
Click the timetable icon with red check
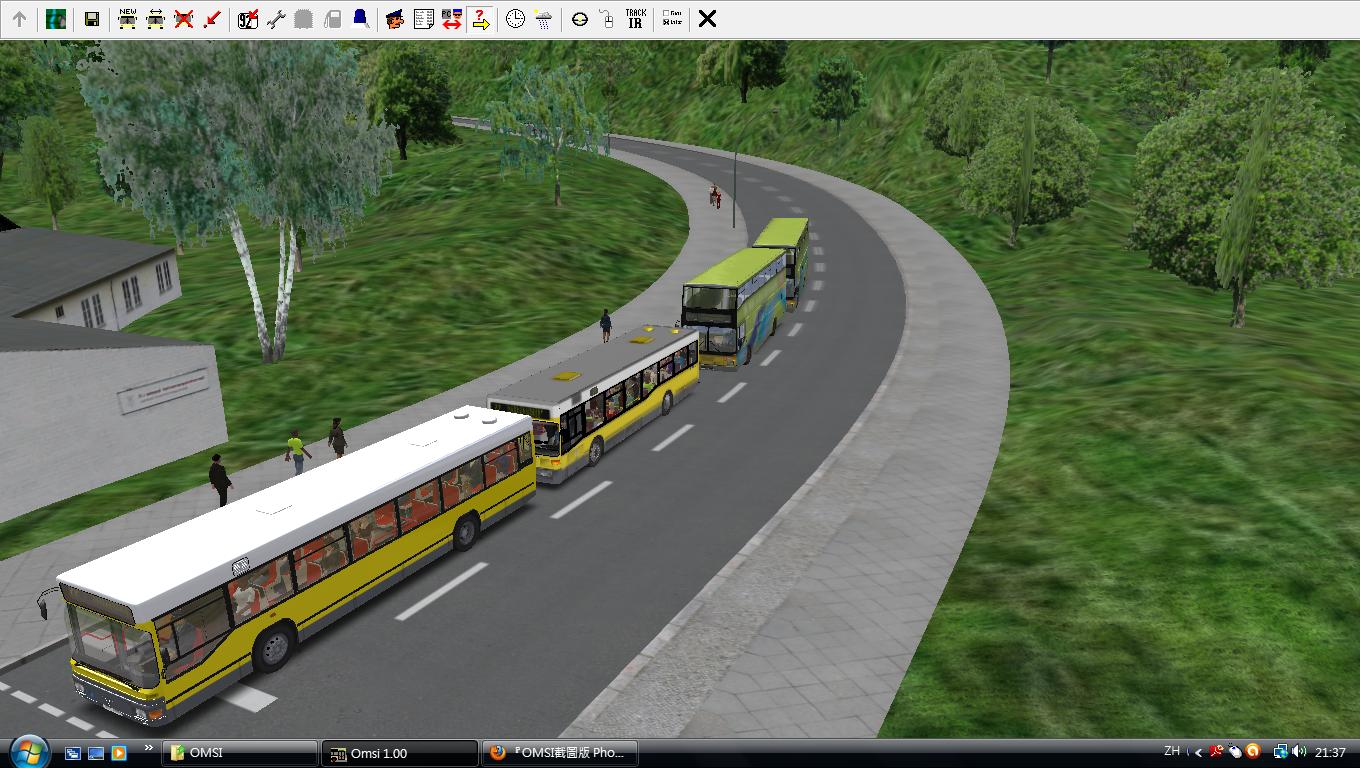(248, 19)
